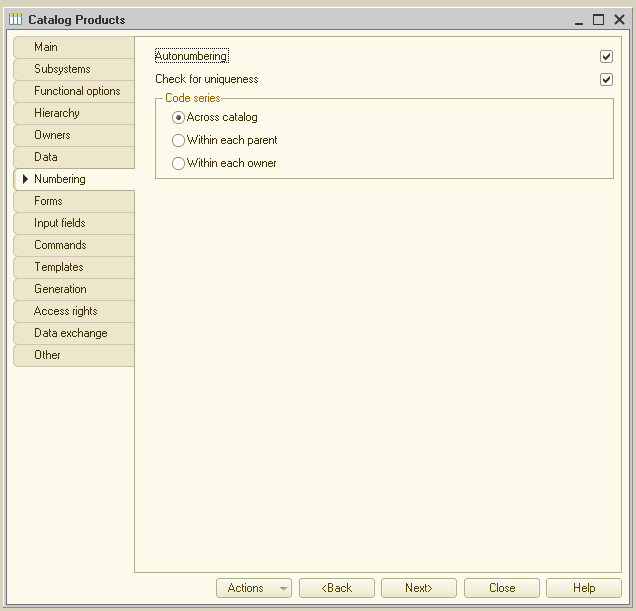
Task: Open the Actions dropdown menu
Action: [x=253, y=588]
